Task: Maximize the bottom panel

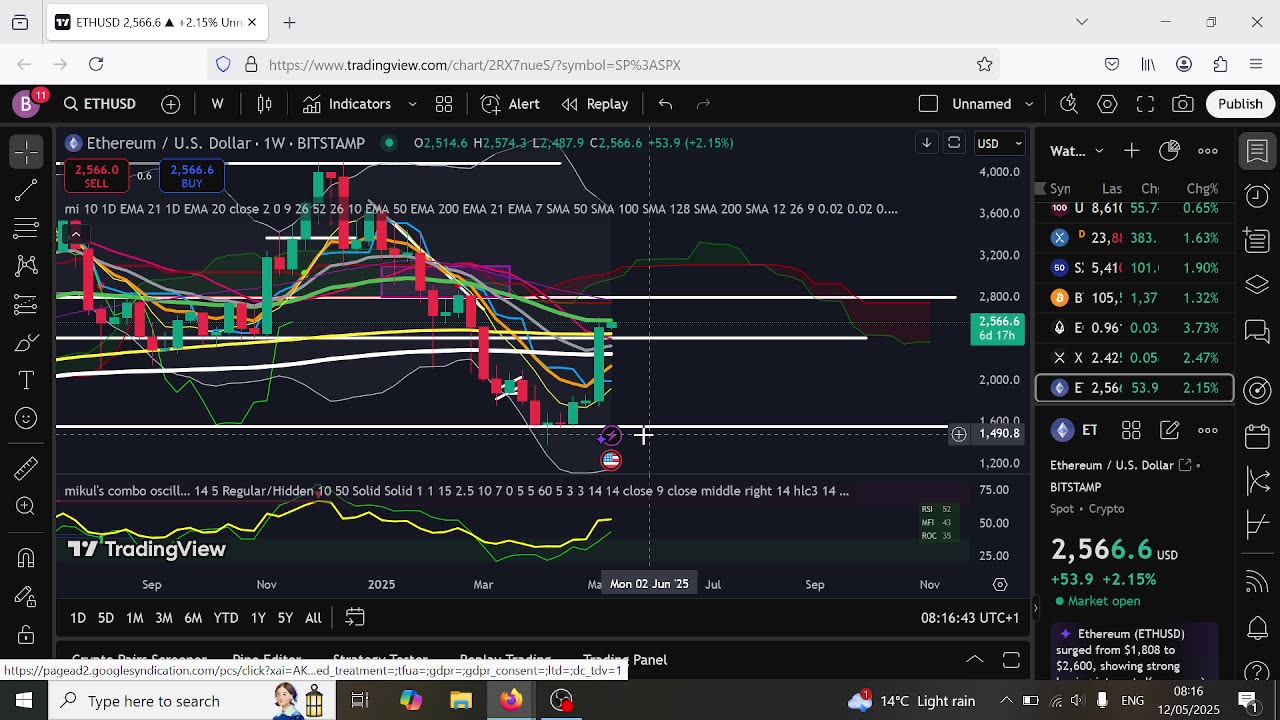Action: (x=1011, y=660)
